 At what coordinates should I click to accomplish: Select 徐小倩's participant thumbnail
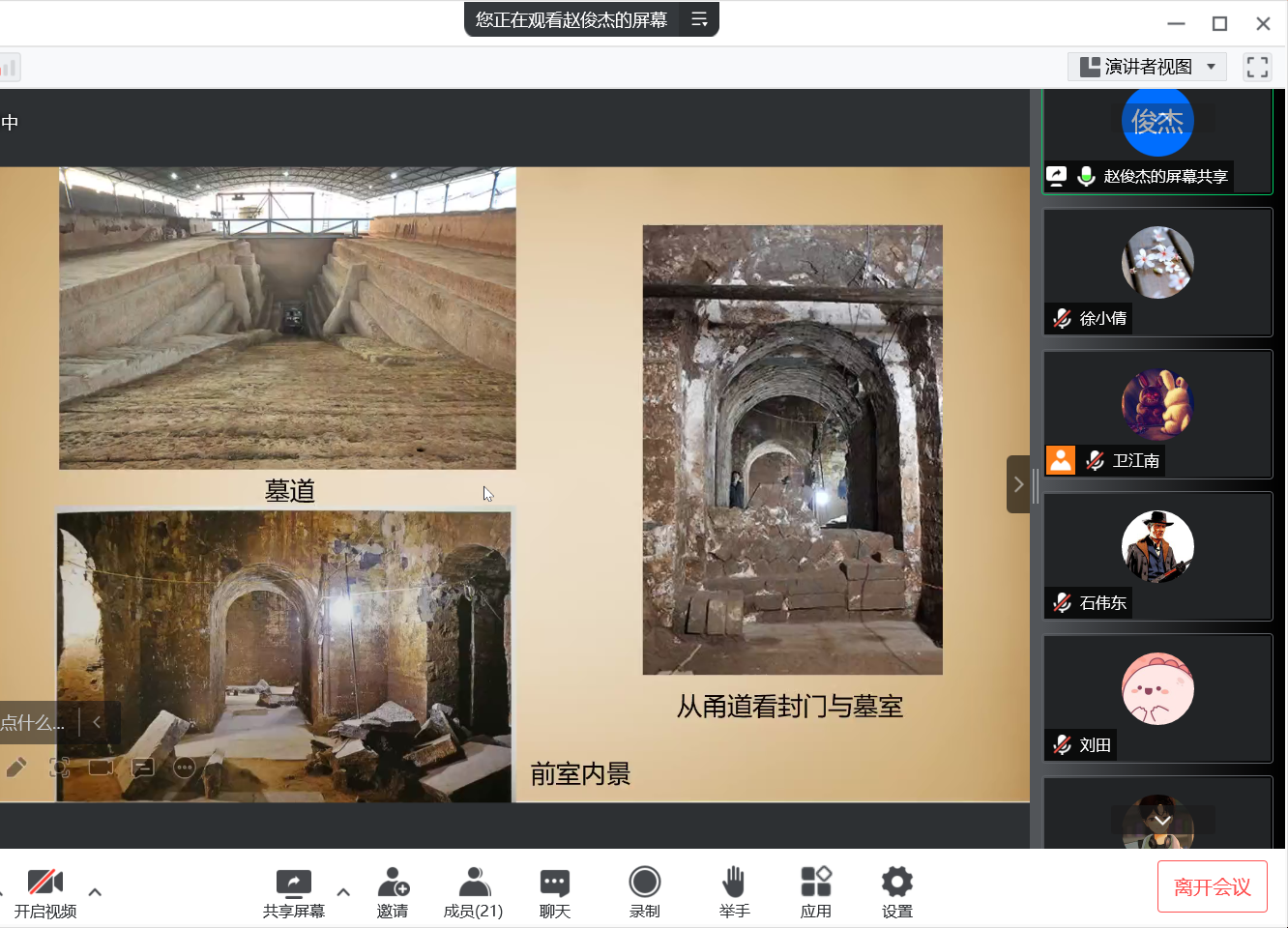(x=1157, y=273)
